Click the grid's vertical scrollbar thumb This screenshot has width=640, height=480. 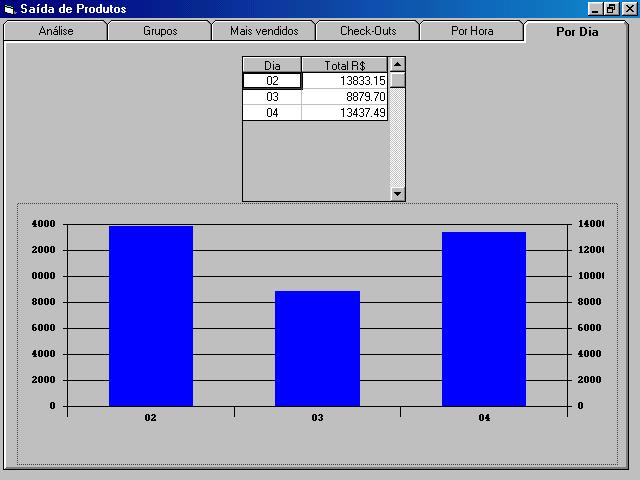(397, 81)
